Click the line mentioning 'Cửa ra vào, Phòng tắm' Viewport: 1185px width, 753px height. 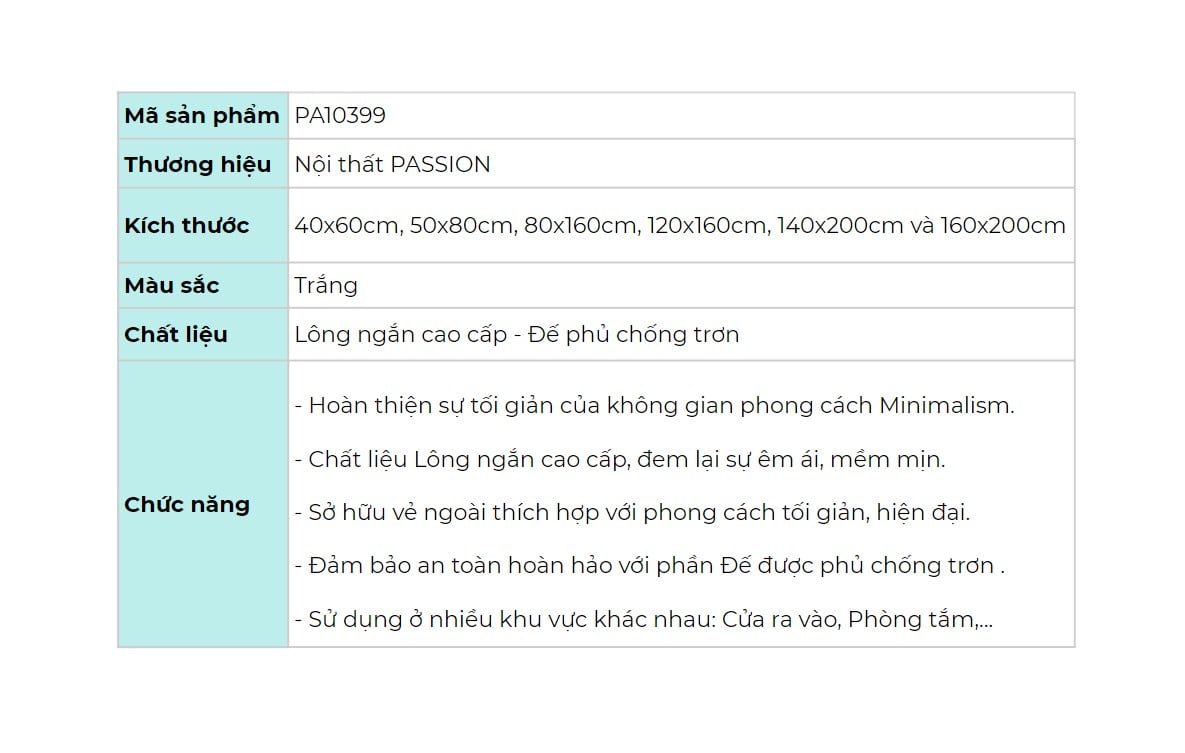pos(644,620)
